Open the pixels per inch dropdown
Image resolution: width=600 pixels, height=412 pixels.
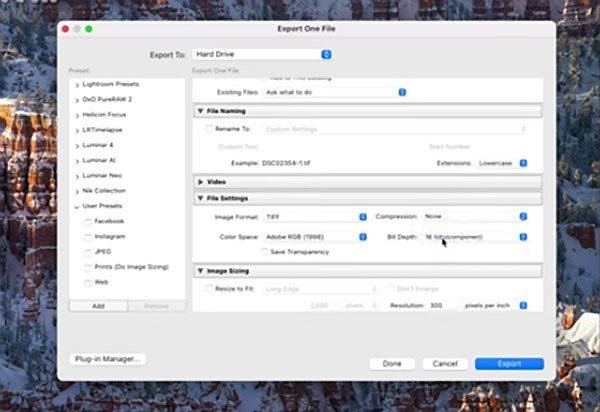[495, 305]
